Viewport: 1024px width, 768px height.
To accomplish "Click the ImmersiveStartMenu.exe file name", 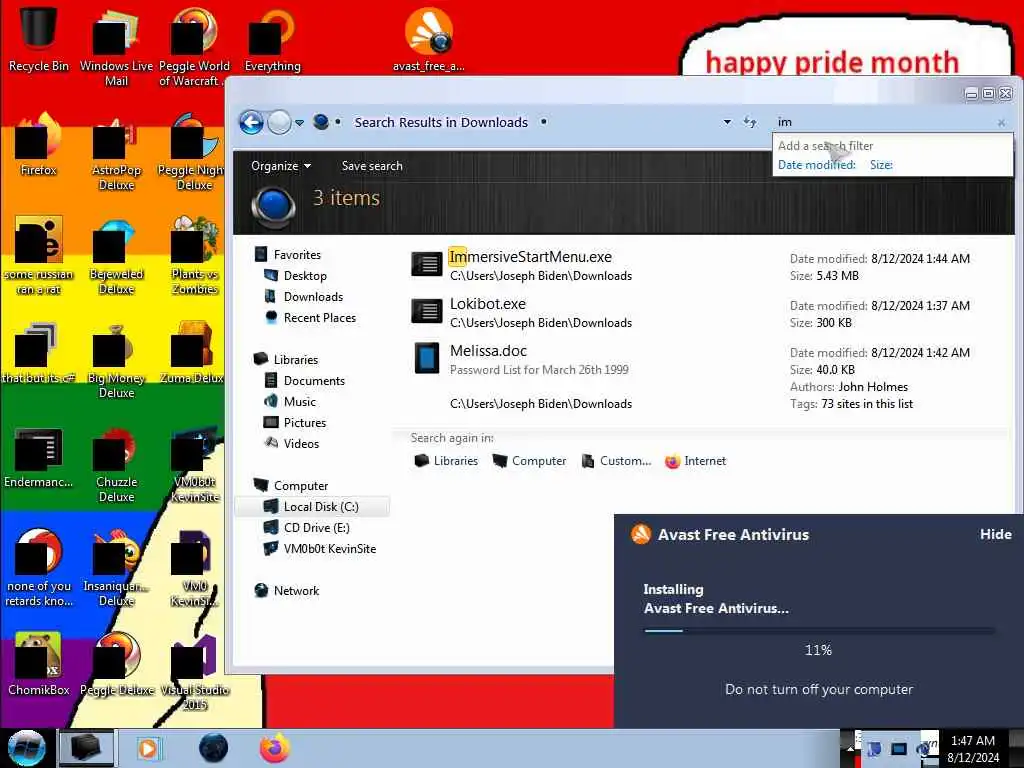I will [x=530, y=257].
